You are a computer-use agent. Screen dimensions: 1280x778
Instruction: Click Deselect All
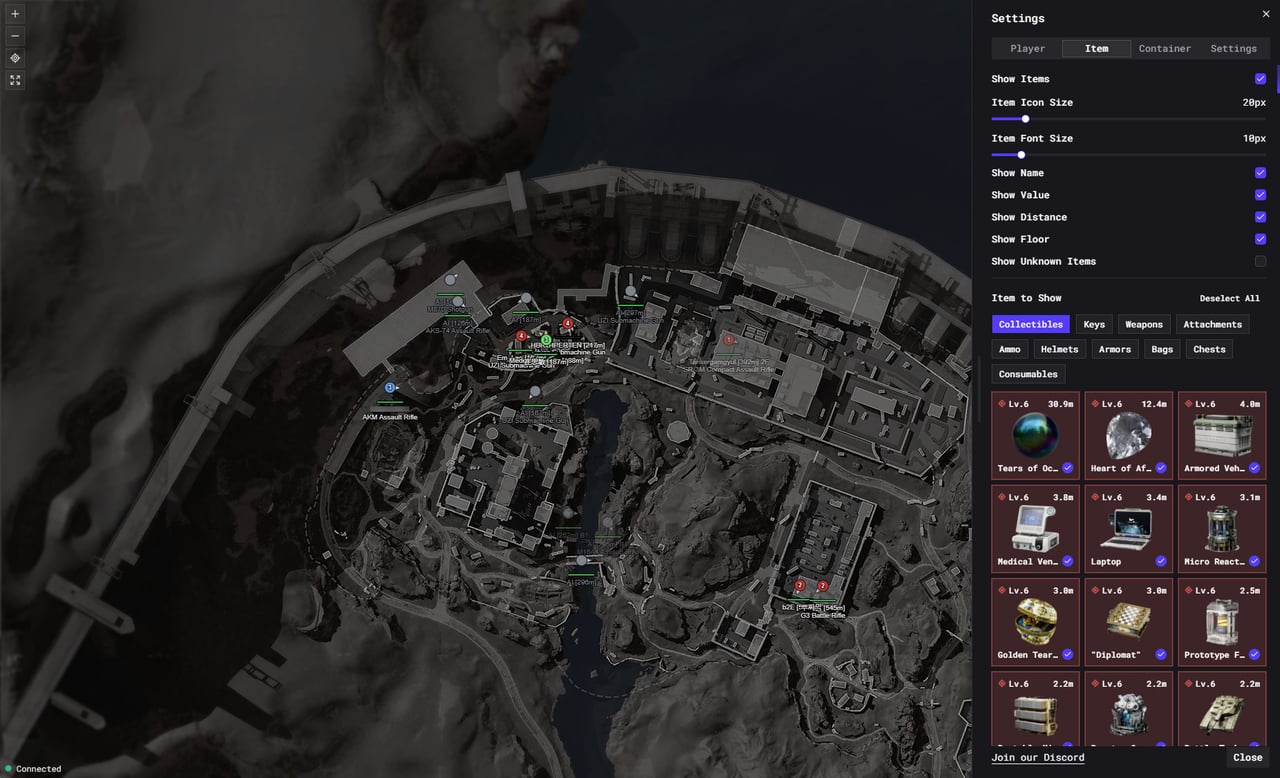pyautogui.click(x=1230, y=298)
